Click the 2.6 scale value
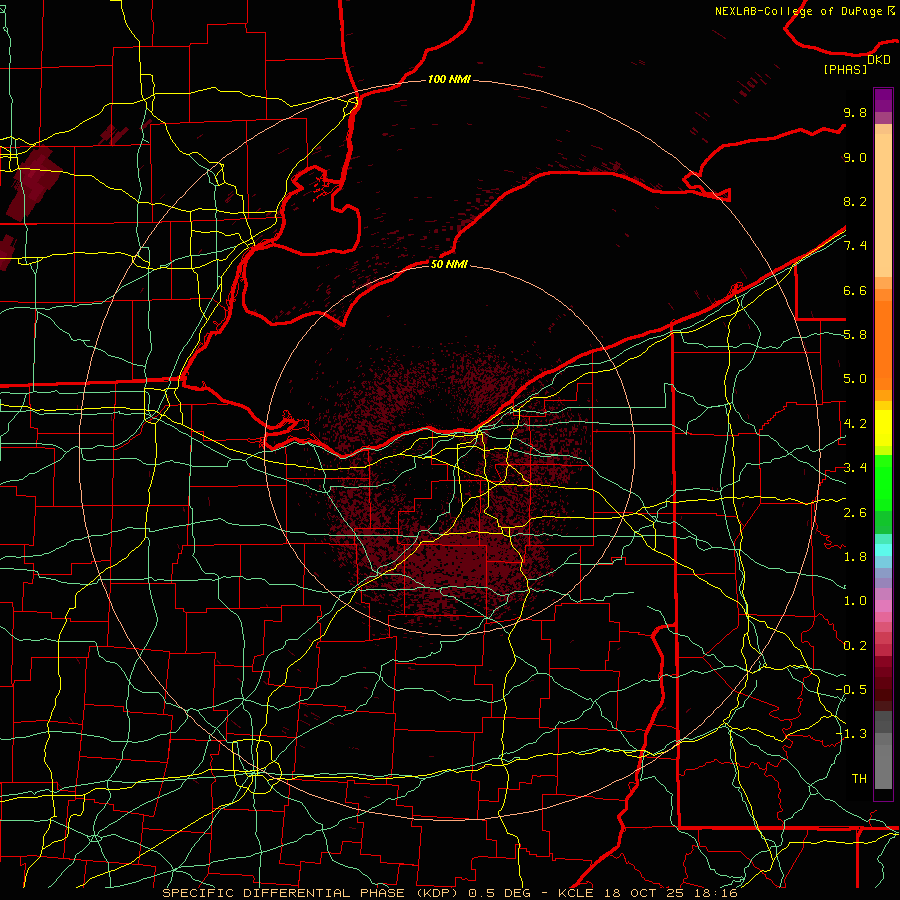 (x=855, y=513)
